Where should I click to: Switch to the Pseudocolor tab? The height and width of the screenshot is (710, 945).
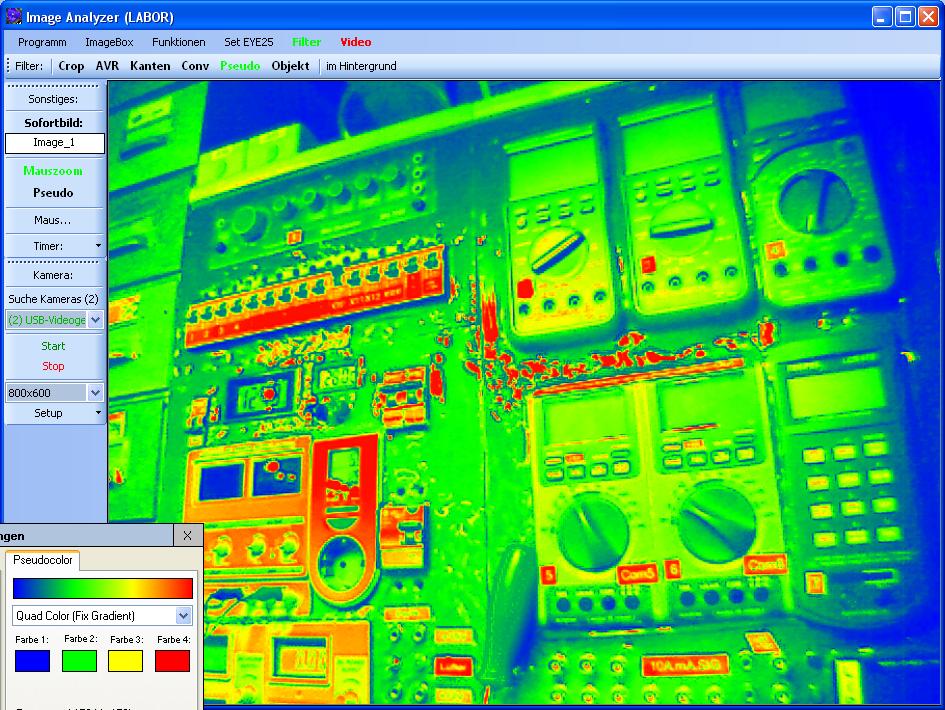point(43,560)
